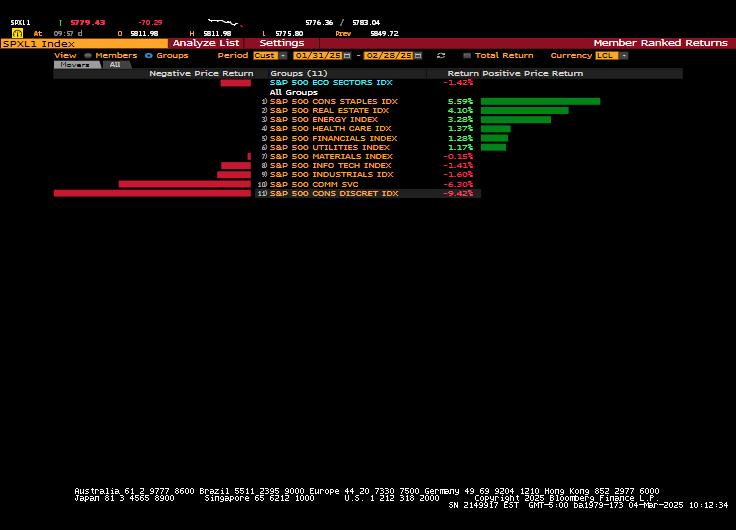Open the Currency LCL dropdown
The image size is (736, 530).
[x=611, y=55]
